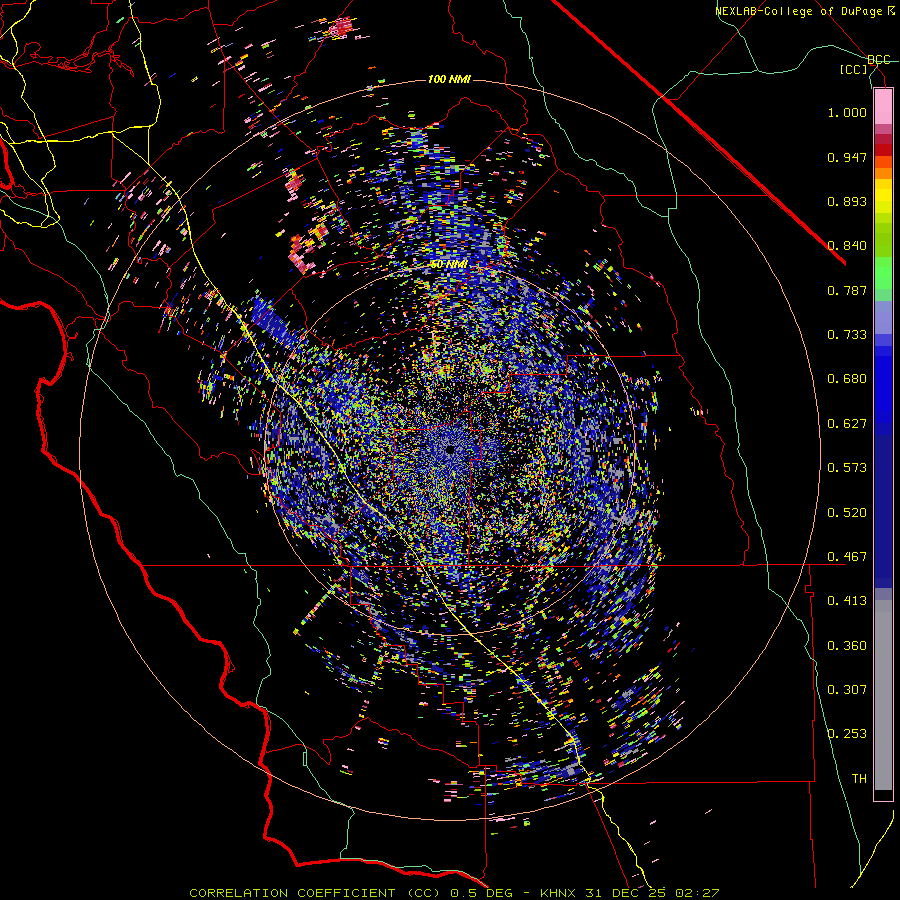Click the red segment of the color bar
Screen dimensions: 900x900
(883, 149)
